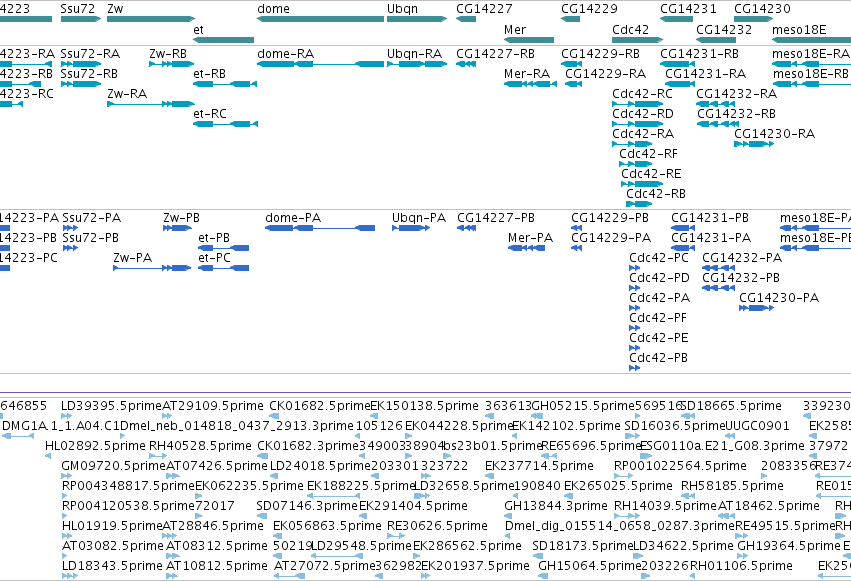Select EST GH13844.3prime
Image resolution: width=851 pixels, height=581 pixels.
click(507, 516)
